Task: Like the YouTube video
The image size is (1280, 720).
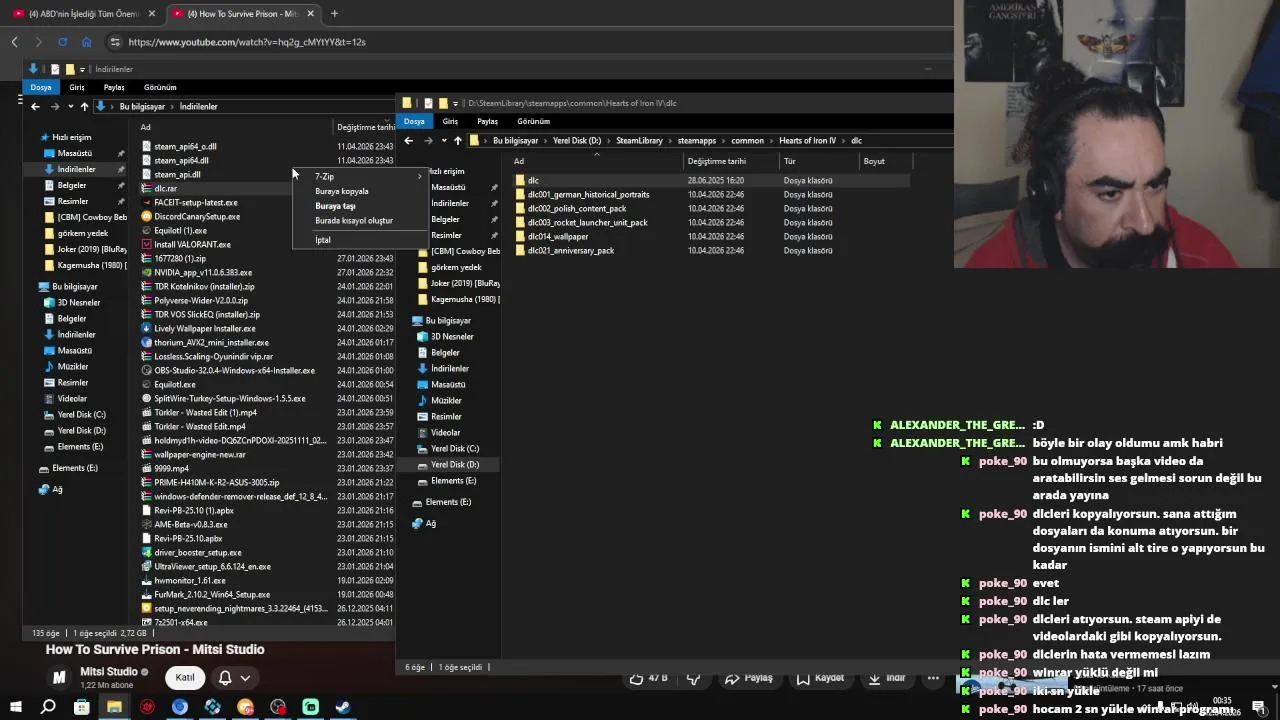Action: [648, 678]
